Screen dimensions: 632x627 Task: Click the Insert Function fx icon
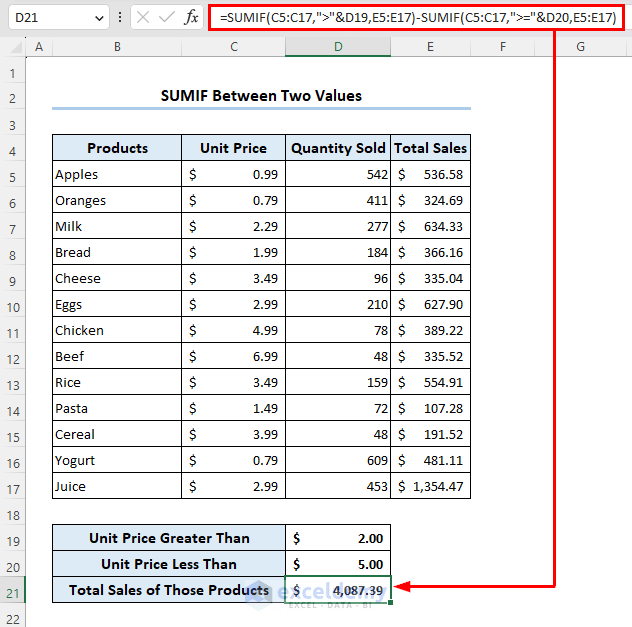(x=191, y=17)
